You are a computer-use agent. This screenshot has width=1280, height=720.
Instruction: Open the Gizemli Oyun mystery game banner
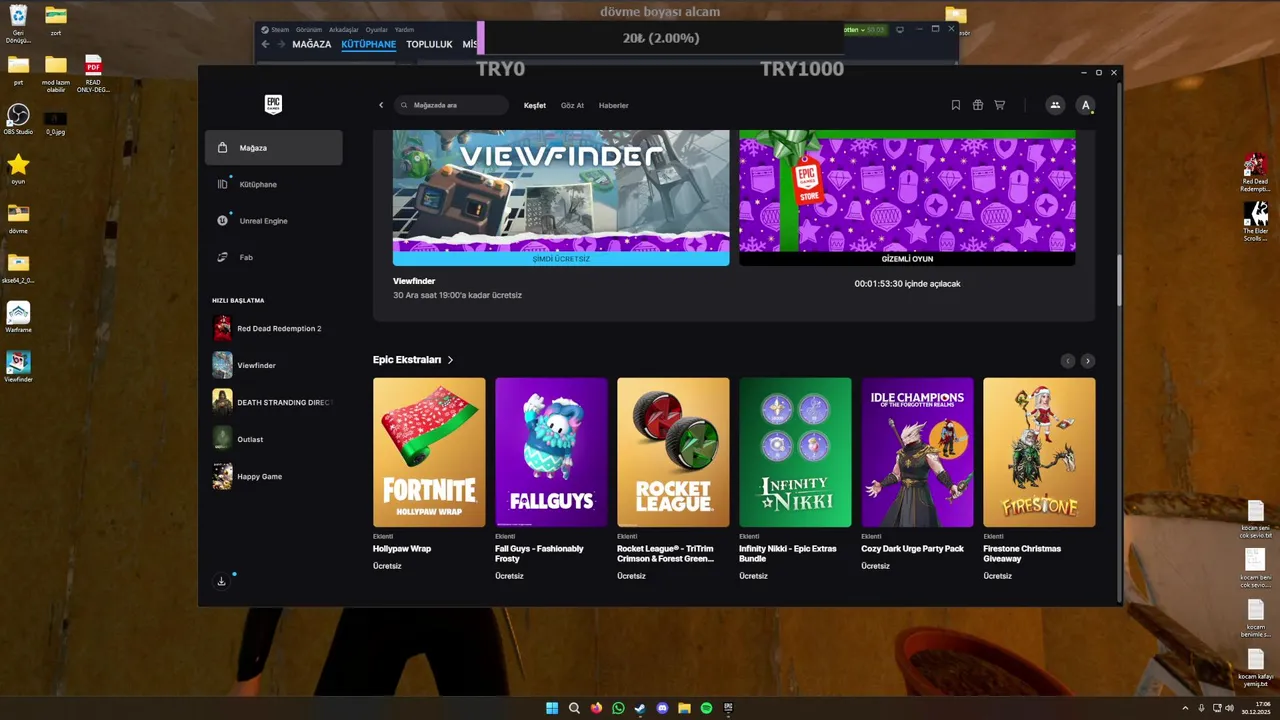pyautogui.click(x=907, y=197)
